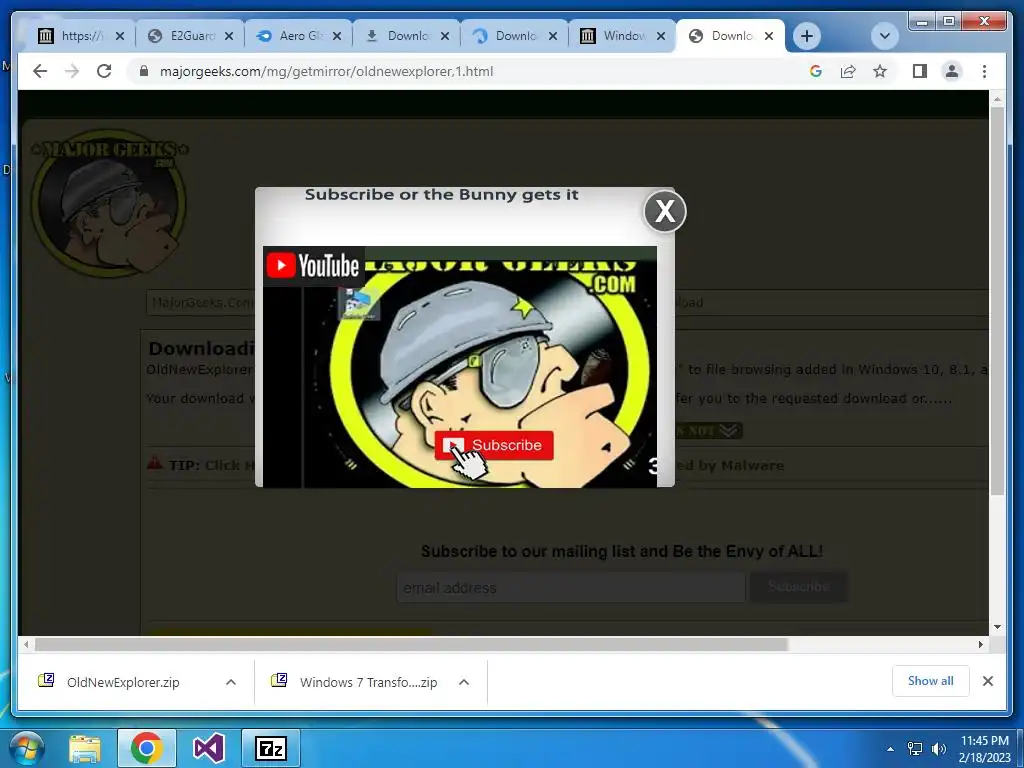Screen dimensions: 1024x768
Task: Click the scroll left arrow
Action: pyautogui.click(x=26, y=645)
